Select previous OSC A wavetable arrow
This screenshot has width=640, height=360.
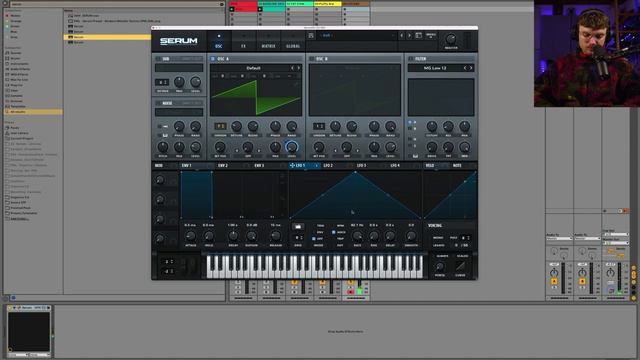click(x=292, y=68)
